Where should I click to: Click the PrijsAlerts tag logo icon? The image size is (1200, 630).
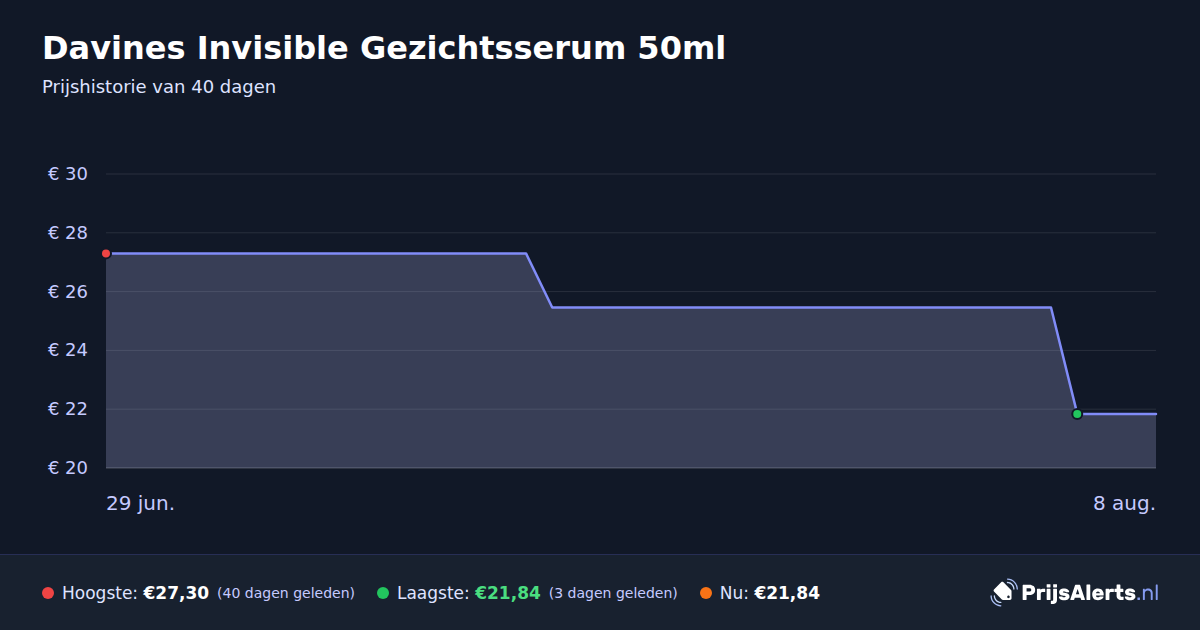[x=1003, y=592]
